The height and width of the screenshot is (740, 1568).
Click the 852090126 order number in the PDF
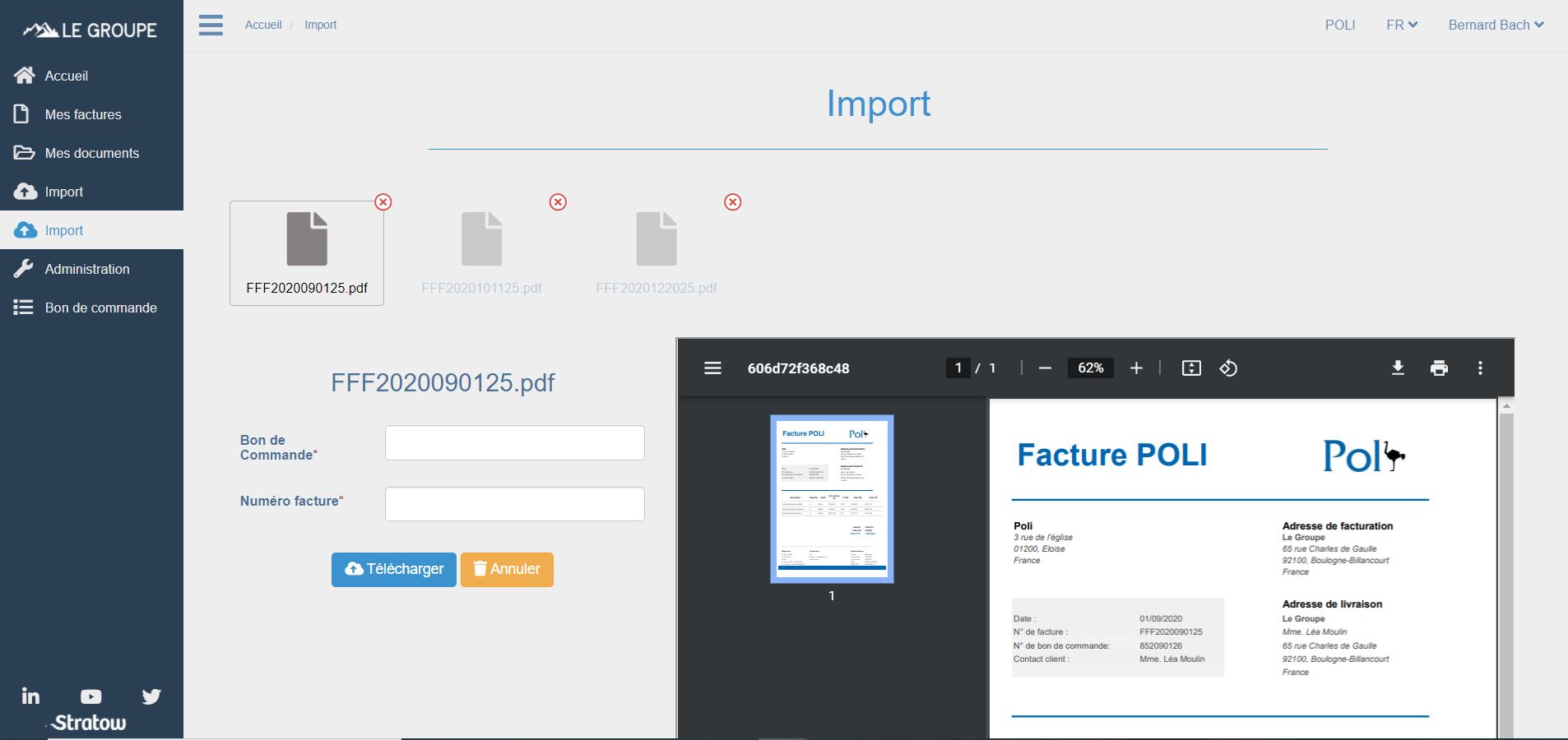1161,645
